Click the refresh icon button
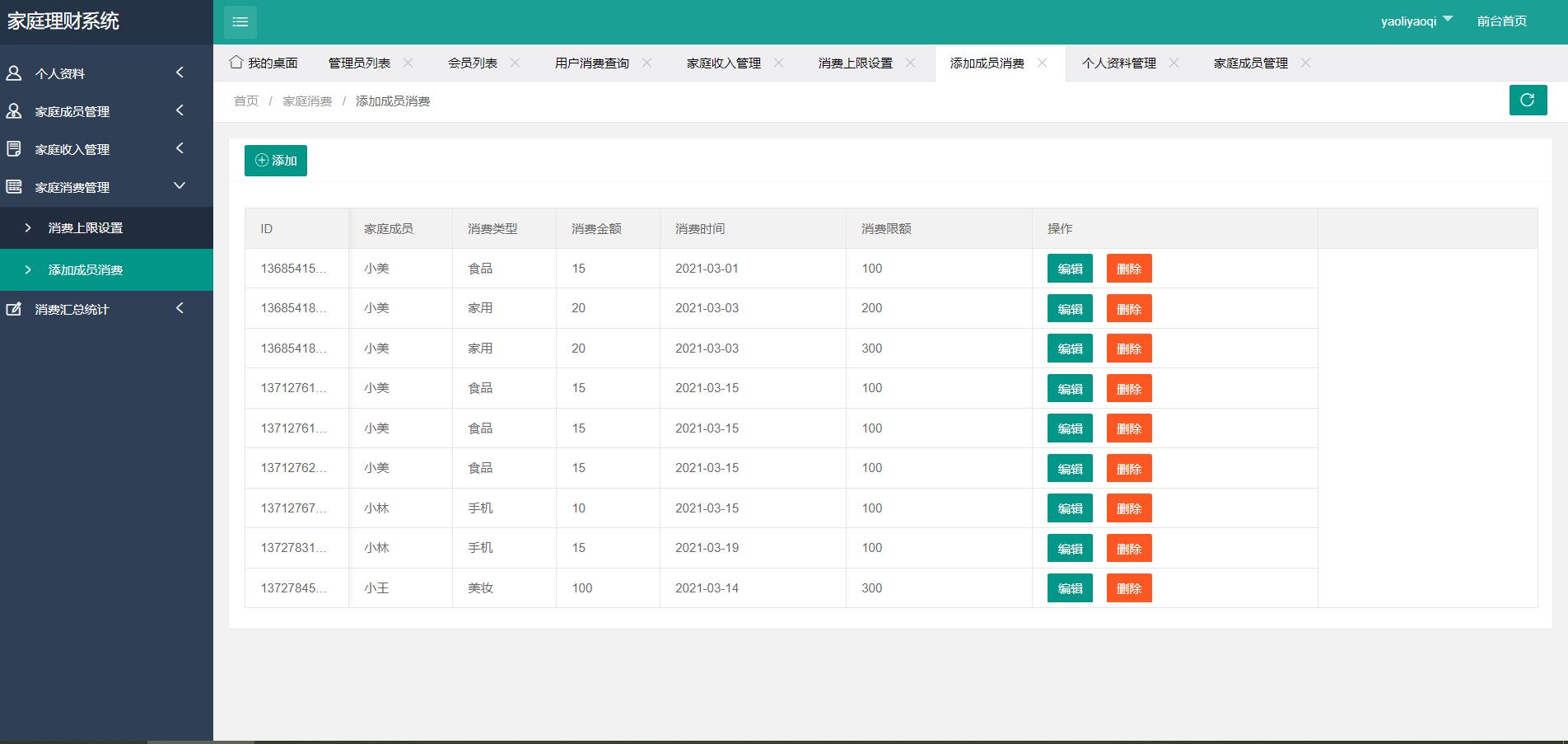Screen dimensions: 1568x744 click(1528, 101)
